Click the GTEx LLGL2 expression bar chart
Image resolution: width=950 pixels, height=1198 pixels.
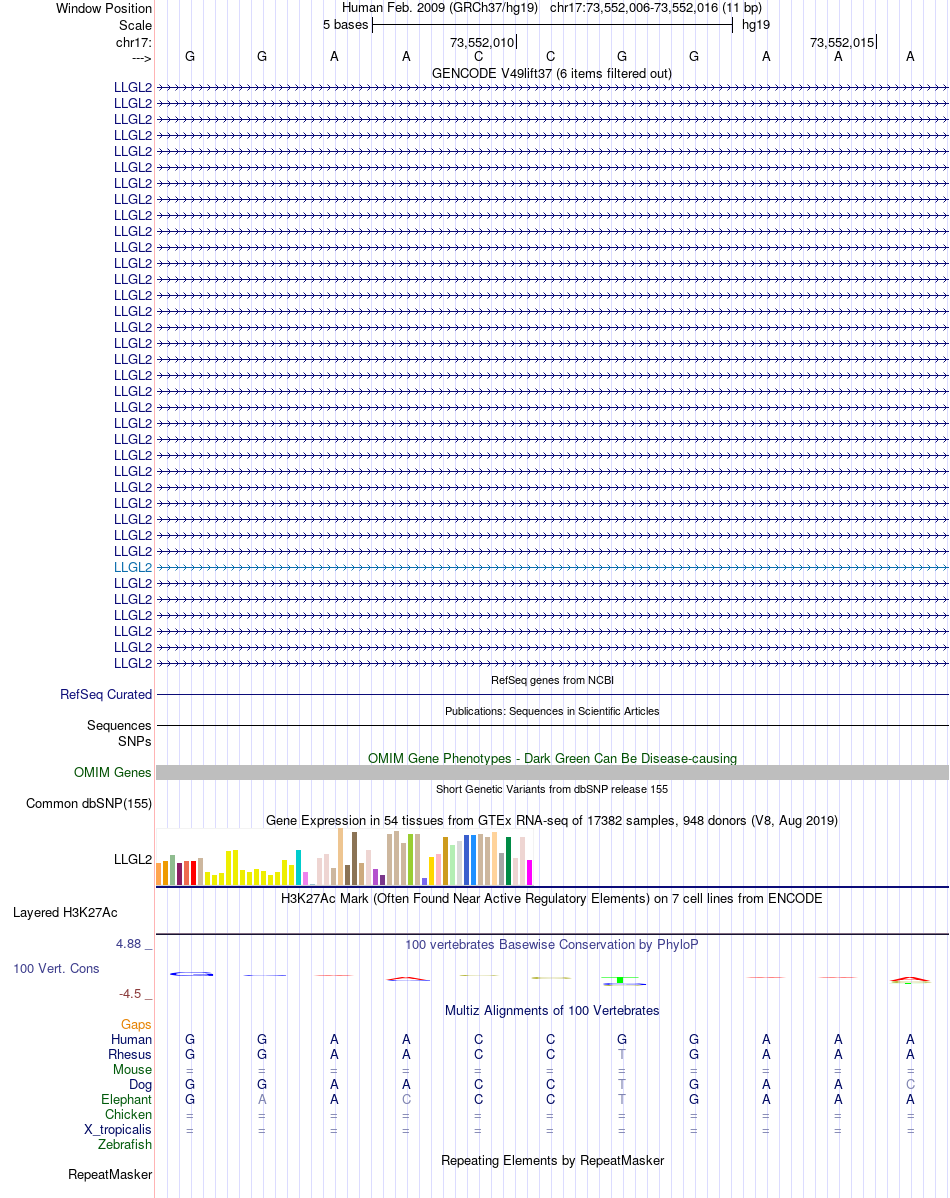344,856
